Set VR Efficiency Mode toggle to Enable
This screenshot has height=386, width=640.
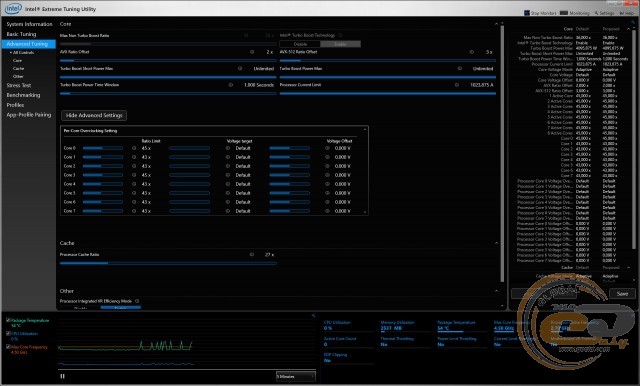coord(120,308)
